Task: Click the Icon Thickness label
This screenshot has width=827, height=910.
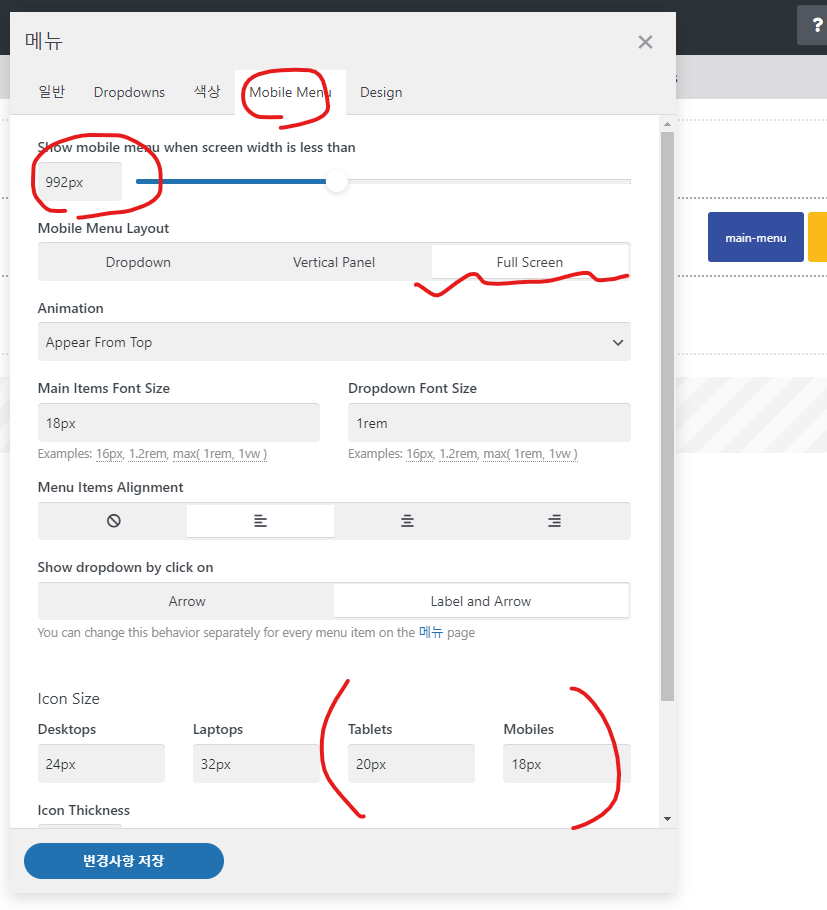Action: 84,810
